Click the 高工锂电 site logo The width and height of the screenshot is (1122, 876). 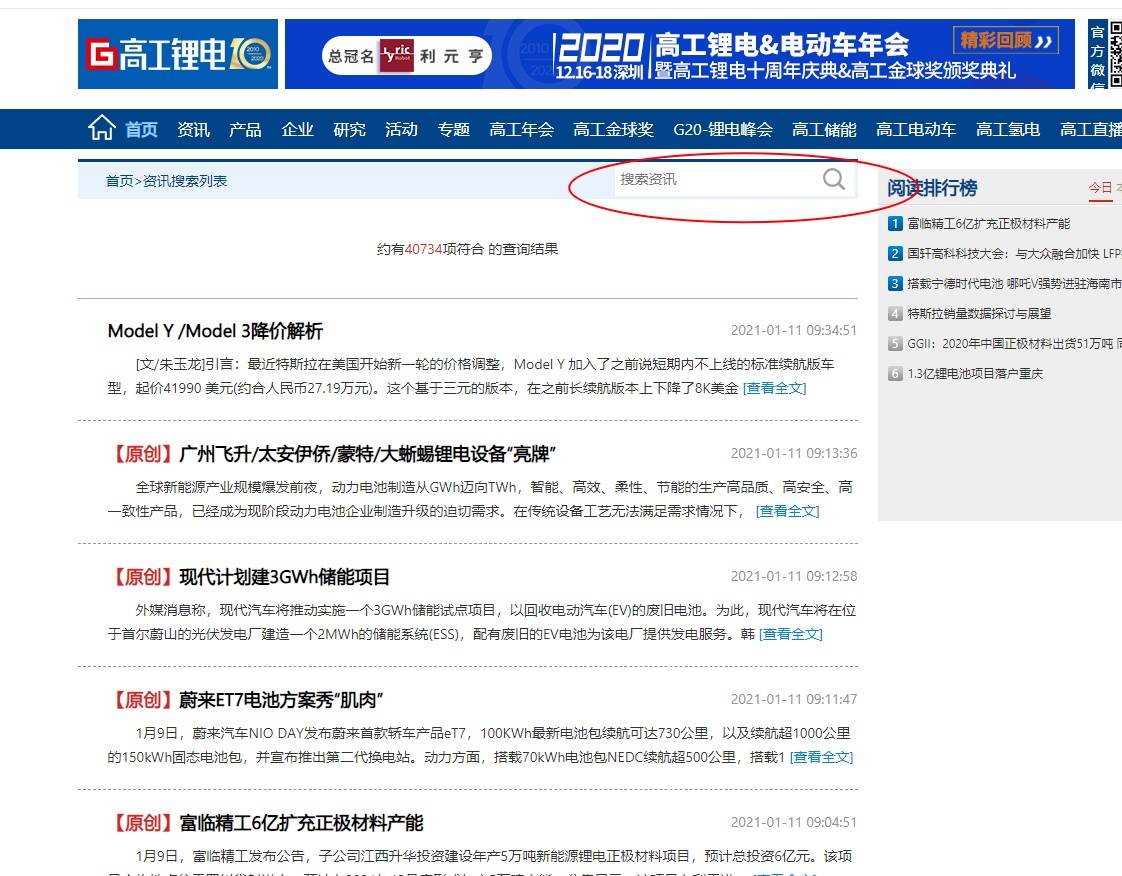(x=178, y=54)
